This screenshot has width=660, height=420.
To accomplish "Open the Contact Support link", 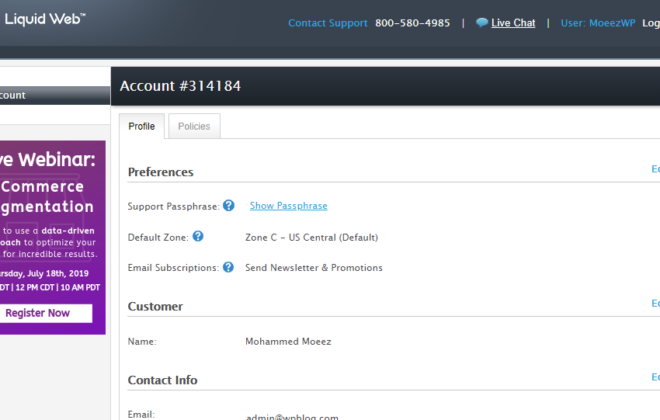I will point(327,23).
